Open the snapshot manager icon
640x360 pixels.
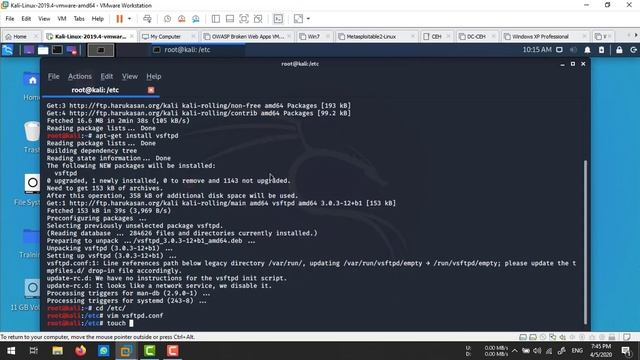(x=196, y=19)
